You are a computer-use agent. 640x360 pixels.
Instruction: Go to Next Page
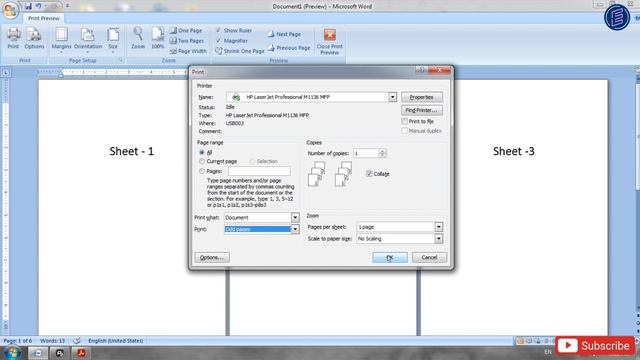point(284,34)
